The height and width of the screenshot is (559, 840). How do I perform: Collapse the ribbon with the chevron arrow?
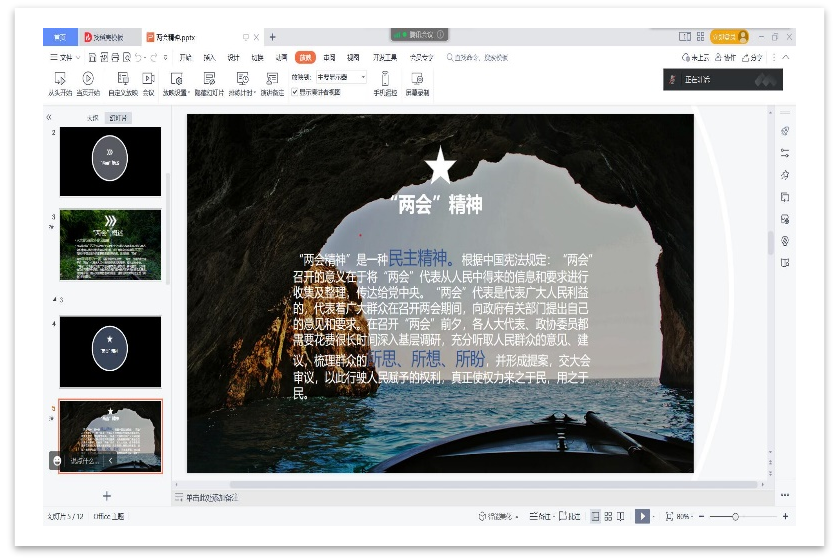click(x=786, y=58)
